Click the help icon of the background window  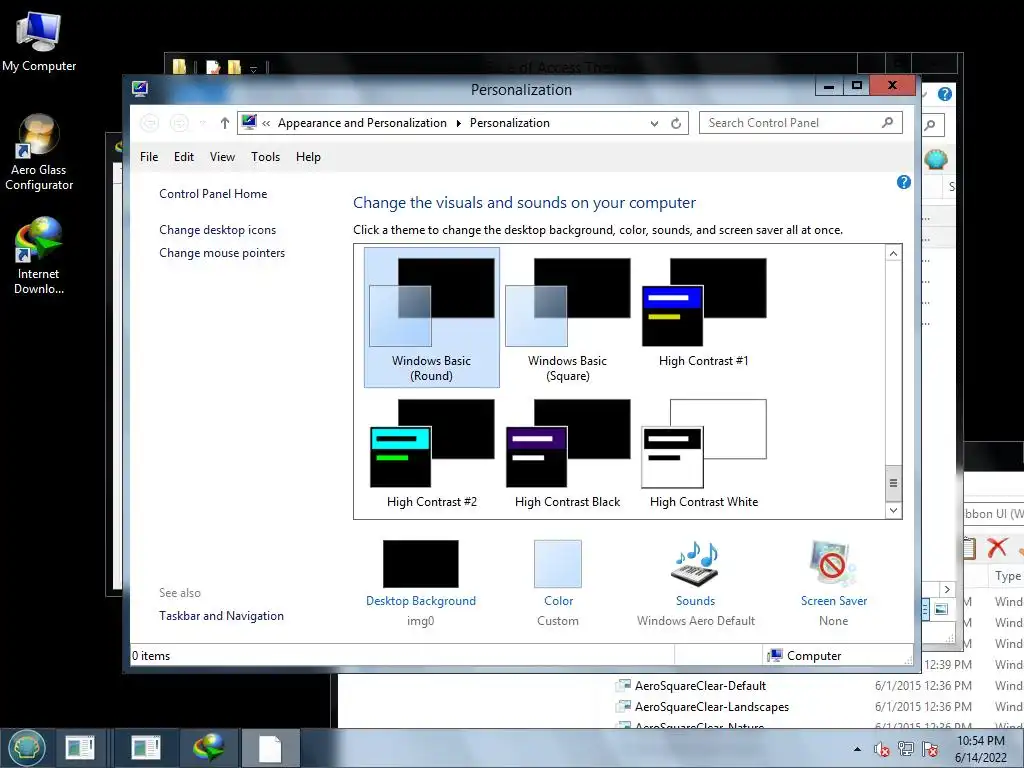(x=944, y=94)
